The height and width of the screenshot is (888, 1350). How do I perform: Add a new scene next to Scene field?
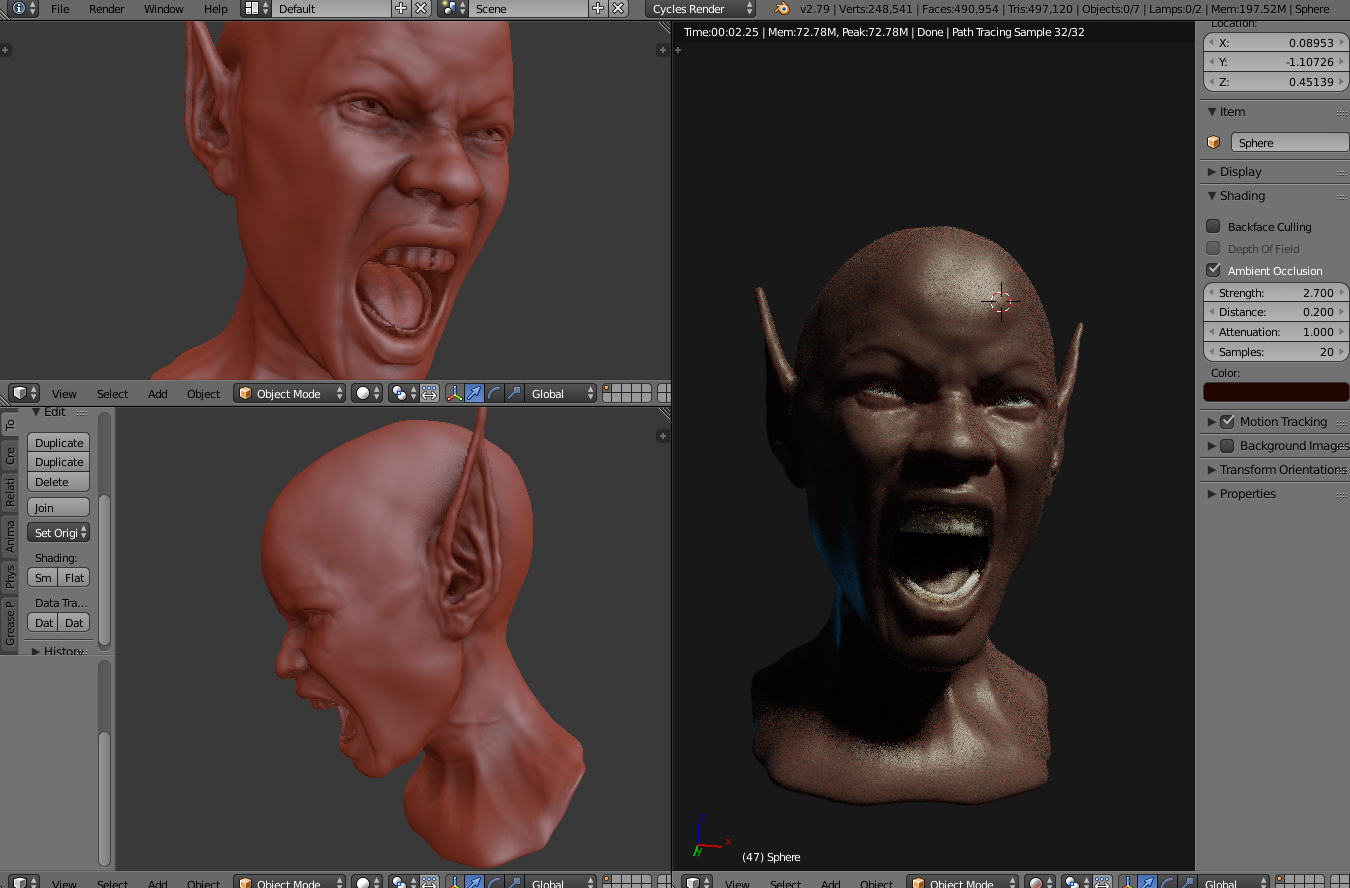click(598, 8)
